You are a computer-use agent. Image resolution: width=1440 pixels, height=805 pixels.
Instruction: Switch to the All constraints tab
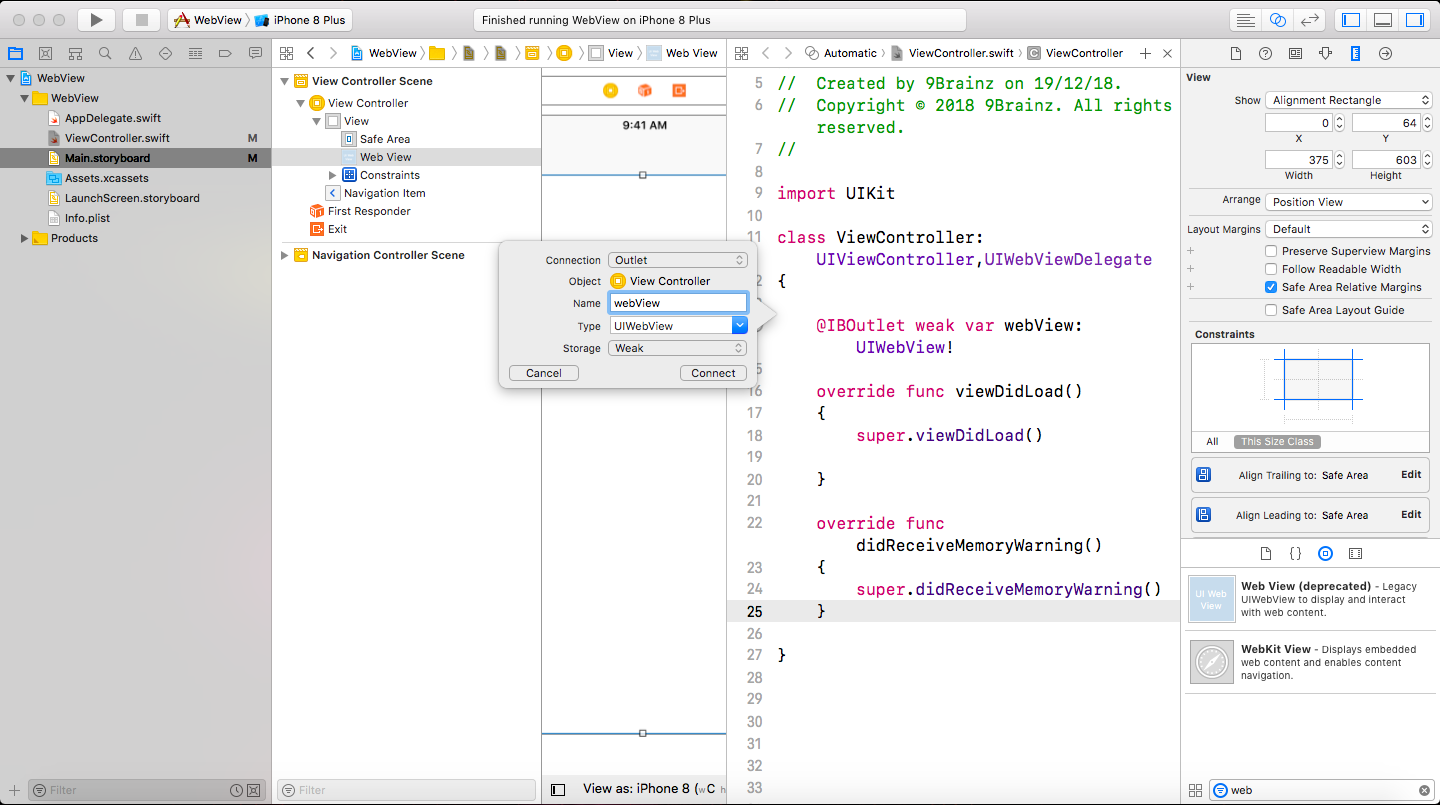pyautogui.click(x=1212, y=441)
